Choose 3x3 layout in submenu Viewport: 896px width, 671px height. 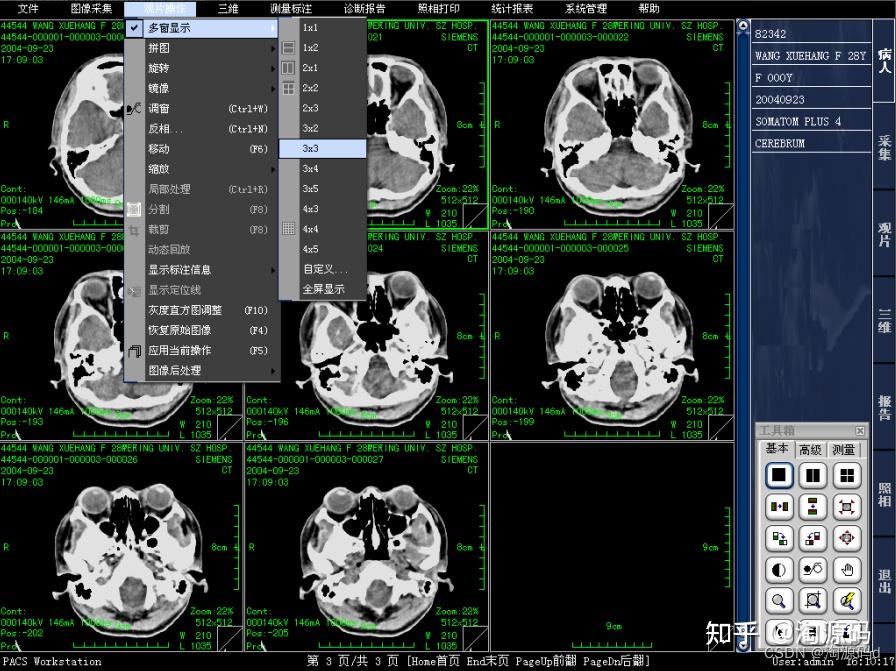pyautogui.click(x=323, y=149)
